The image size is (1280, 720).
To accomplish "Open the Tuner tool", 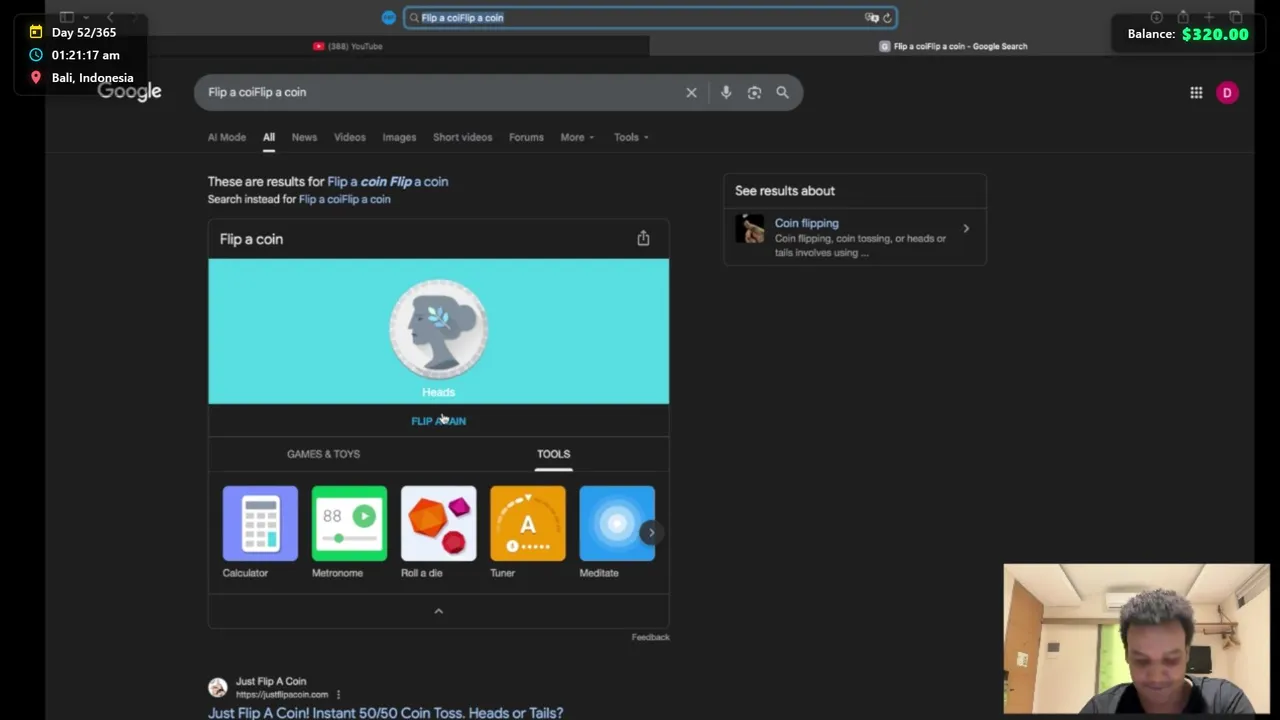I will (x=527, y=532).
